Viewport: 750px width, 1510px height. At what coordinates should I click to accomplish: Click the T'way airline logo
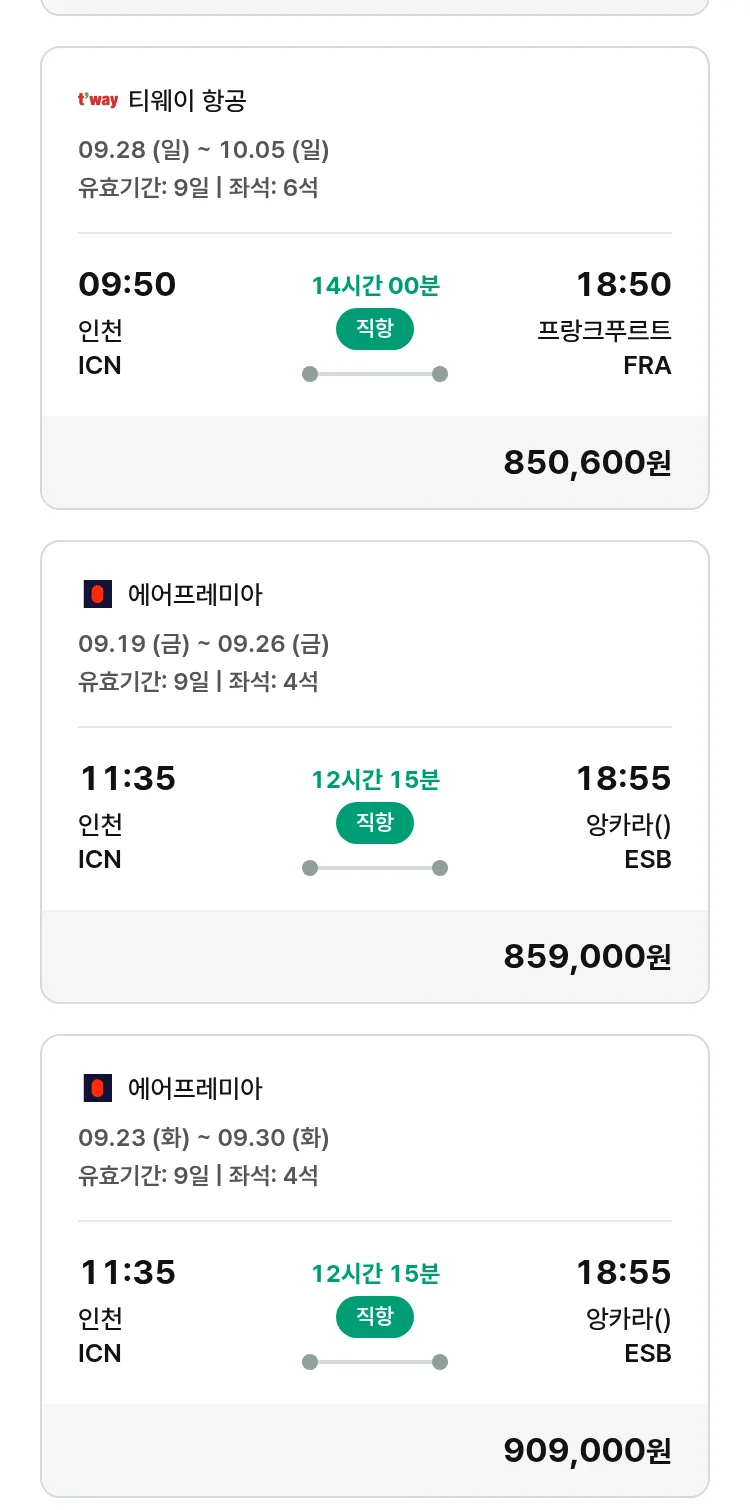pyautogui.click(x=98, y=100)
